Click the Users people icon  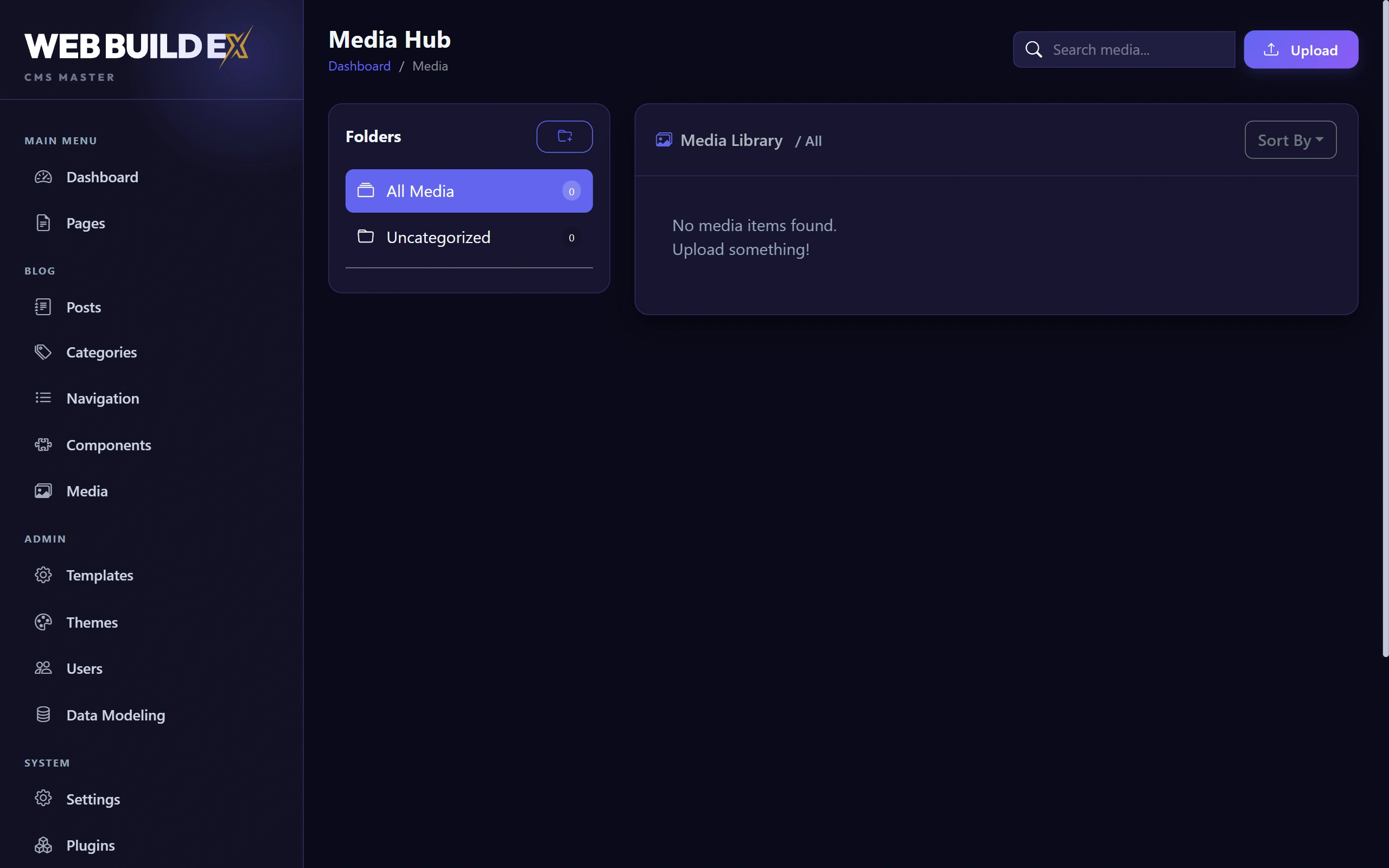(43, 668)
